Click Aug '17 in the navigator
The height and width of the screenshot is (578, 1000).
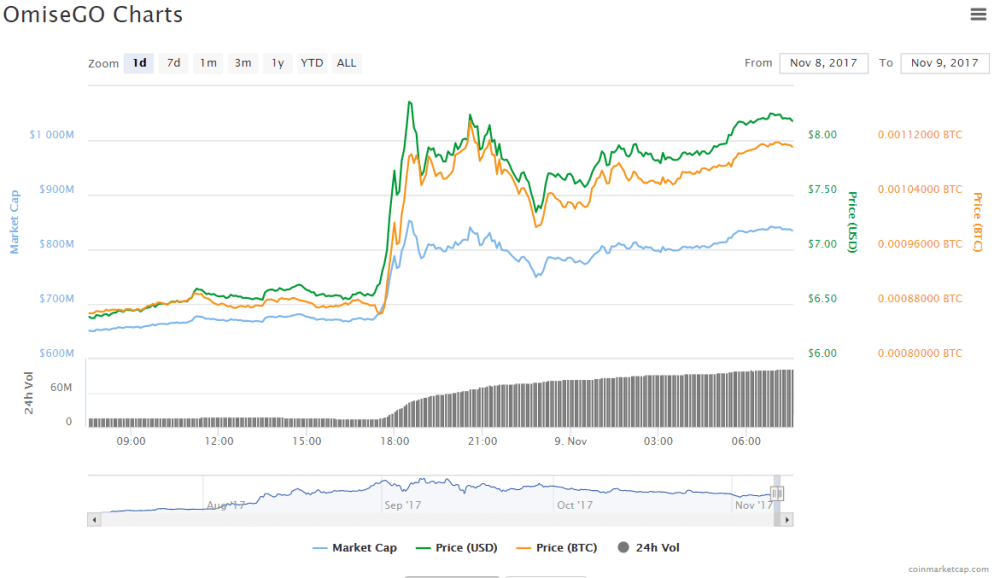[226, 505]
